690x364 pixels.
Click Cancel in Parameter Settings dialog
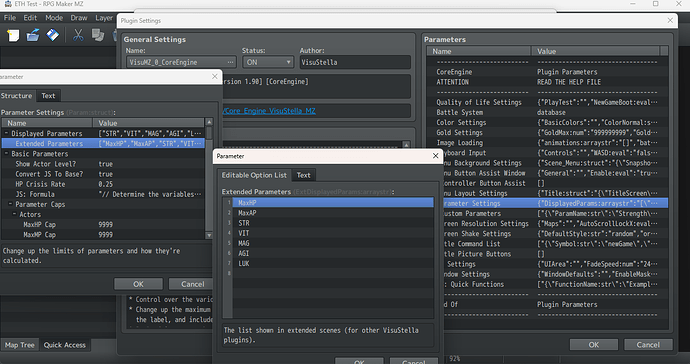pos(192,284)
